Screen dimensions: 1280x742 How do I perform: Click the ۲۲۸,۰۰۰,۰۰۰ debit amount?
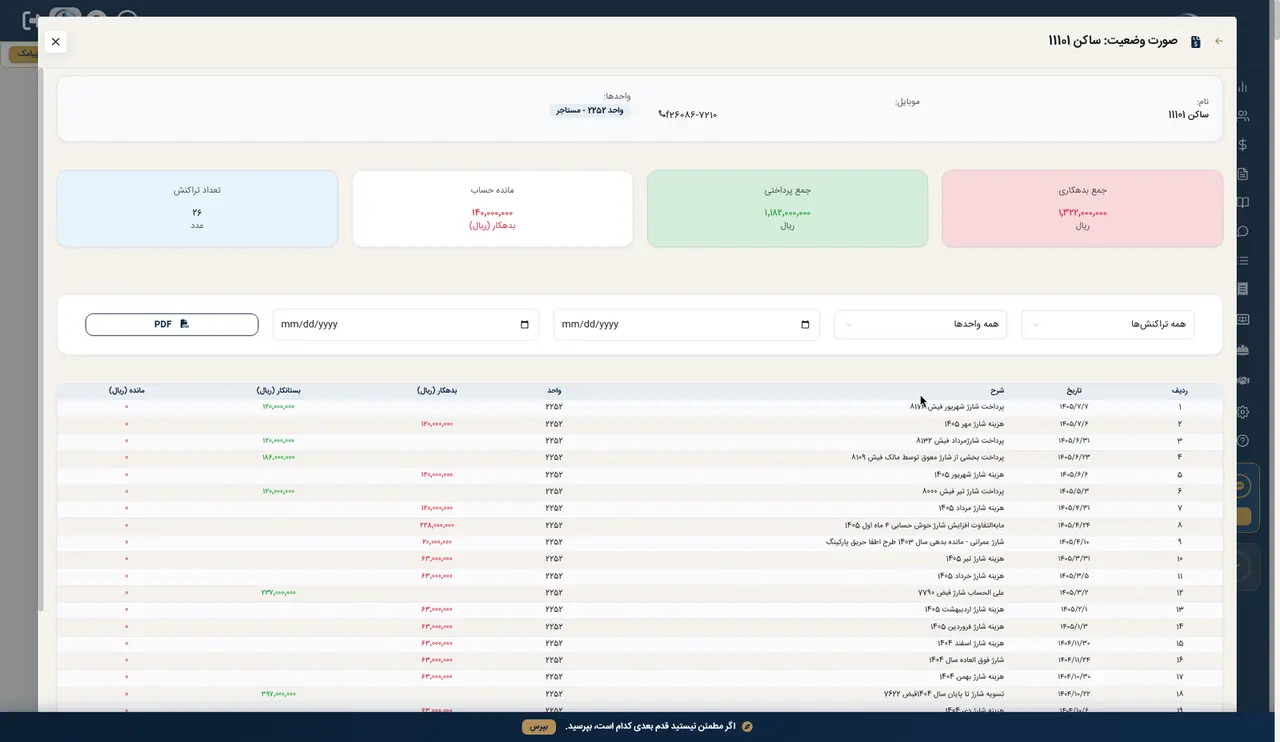[437, 525]
